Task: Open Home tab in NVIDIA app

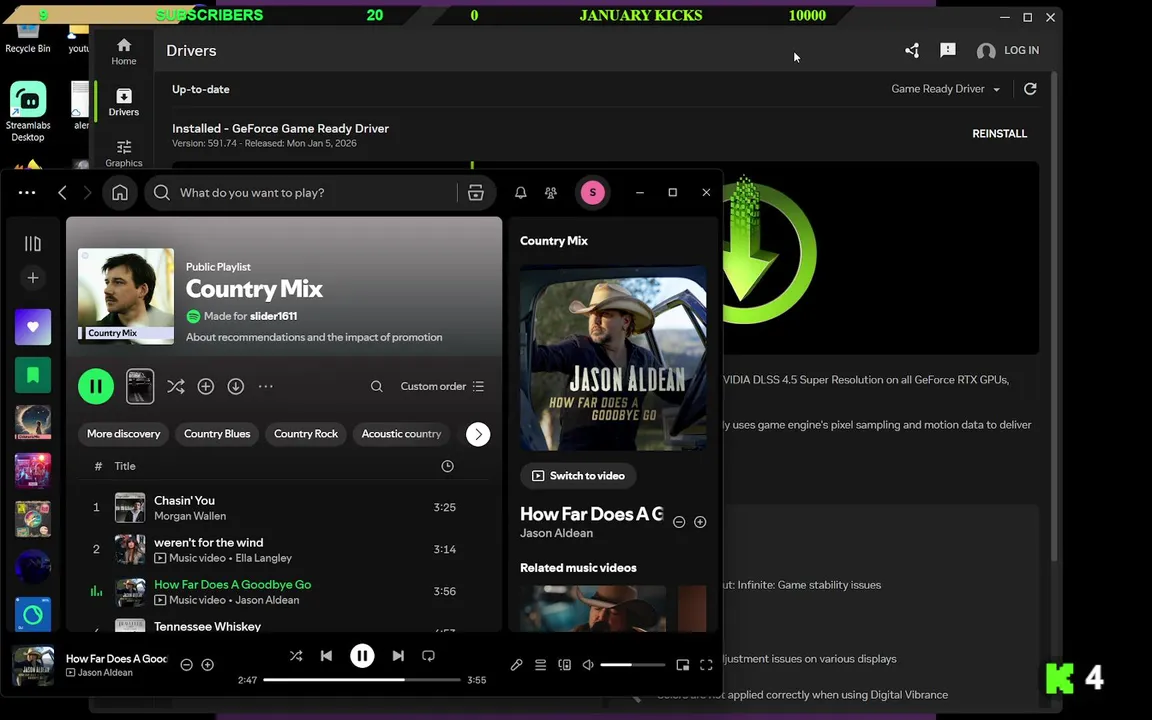Action: pyautogui.click(x=123, y=51)
